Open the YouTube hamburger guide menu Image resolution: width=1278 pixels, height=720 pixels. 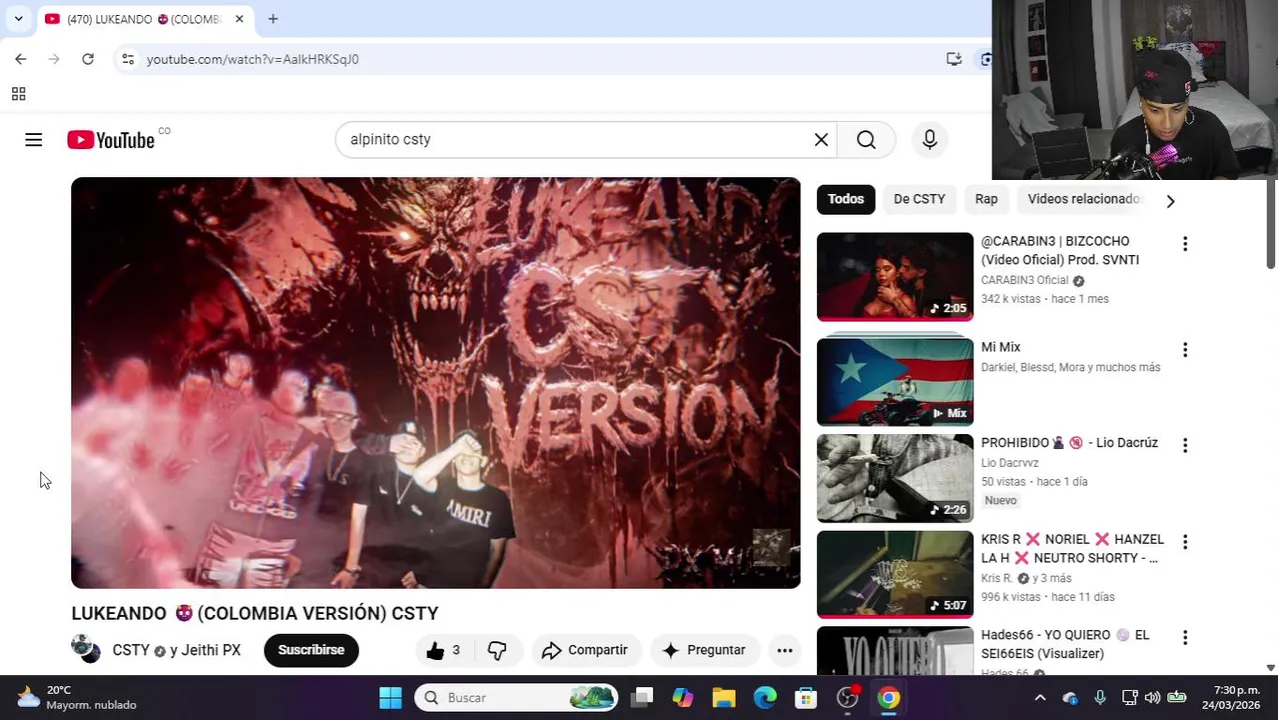point(33,140)
